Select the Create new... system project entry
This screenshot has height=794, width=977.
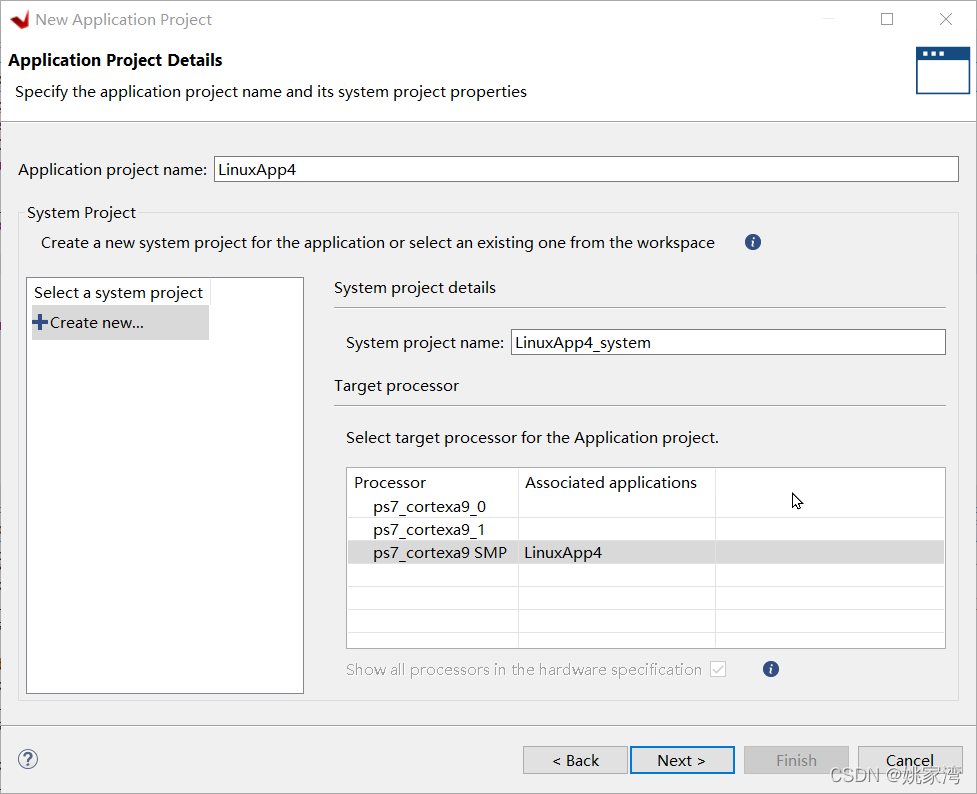tap(97, 322)
